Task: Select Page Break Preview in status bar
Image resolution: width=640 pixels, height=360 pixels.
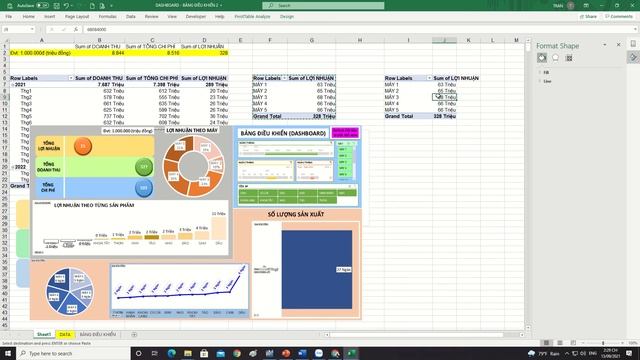Action: pos(573,343)
